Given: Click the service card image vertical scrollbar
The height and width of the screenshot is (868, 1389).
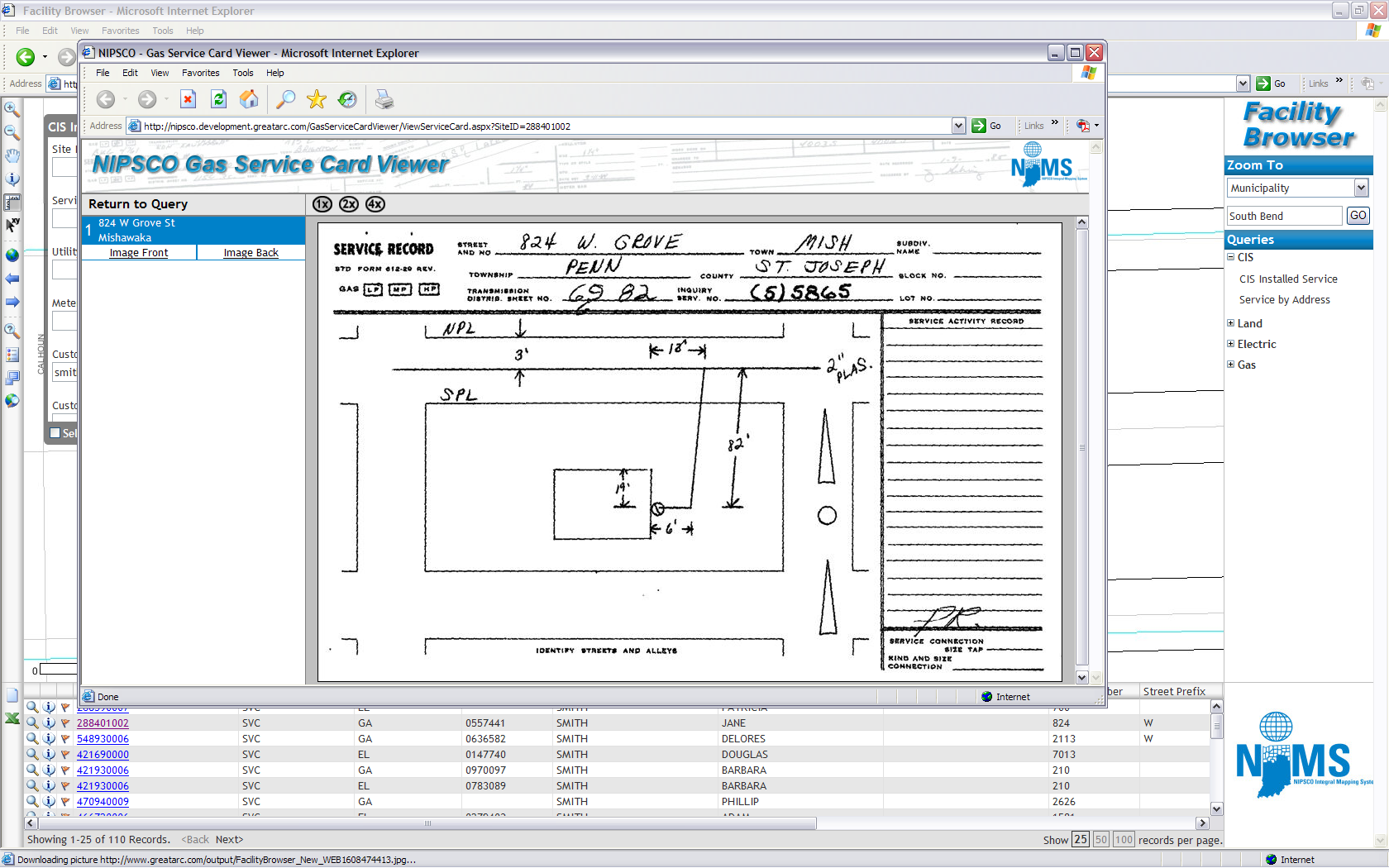Looking at the screenshot, I should [x=1082, y=448].
